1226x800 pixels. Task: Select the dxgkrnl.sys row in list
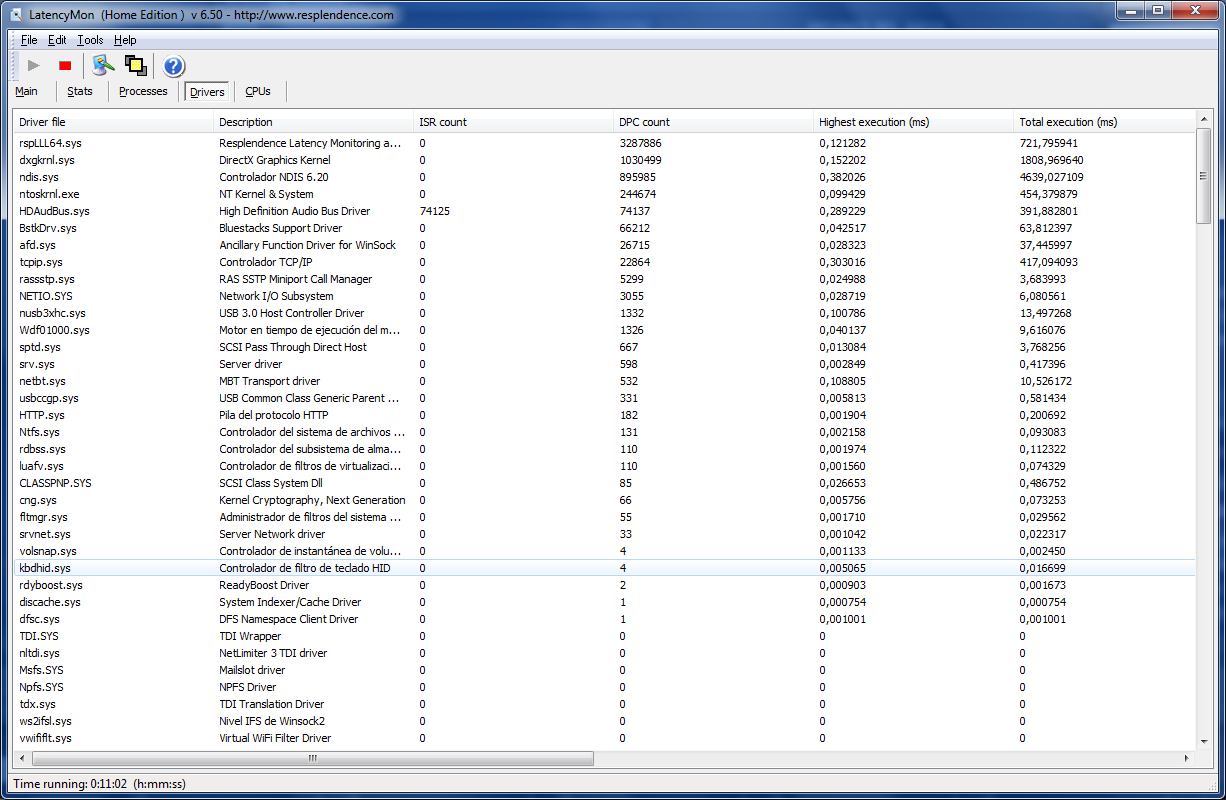click(x=47, y=160)
